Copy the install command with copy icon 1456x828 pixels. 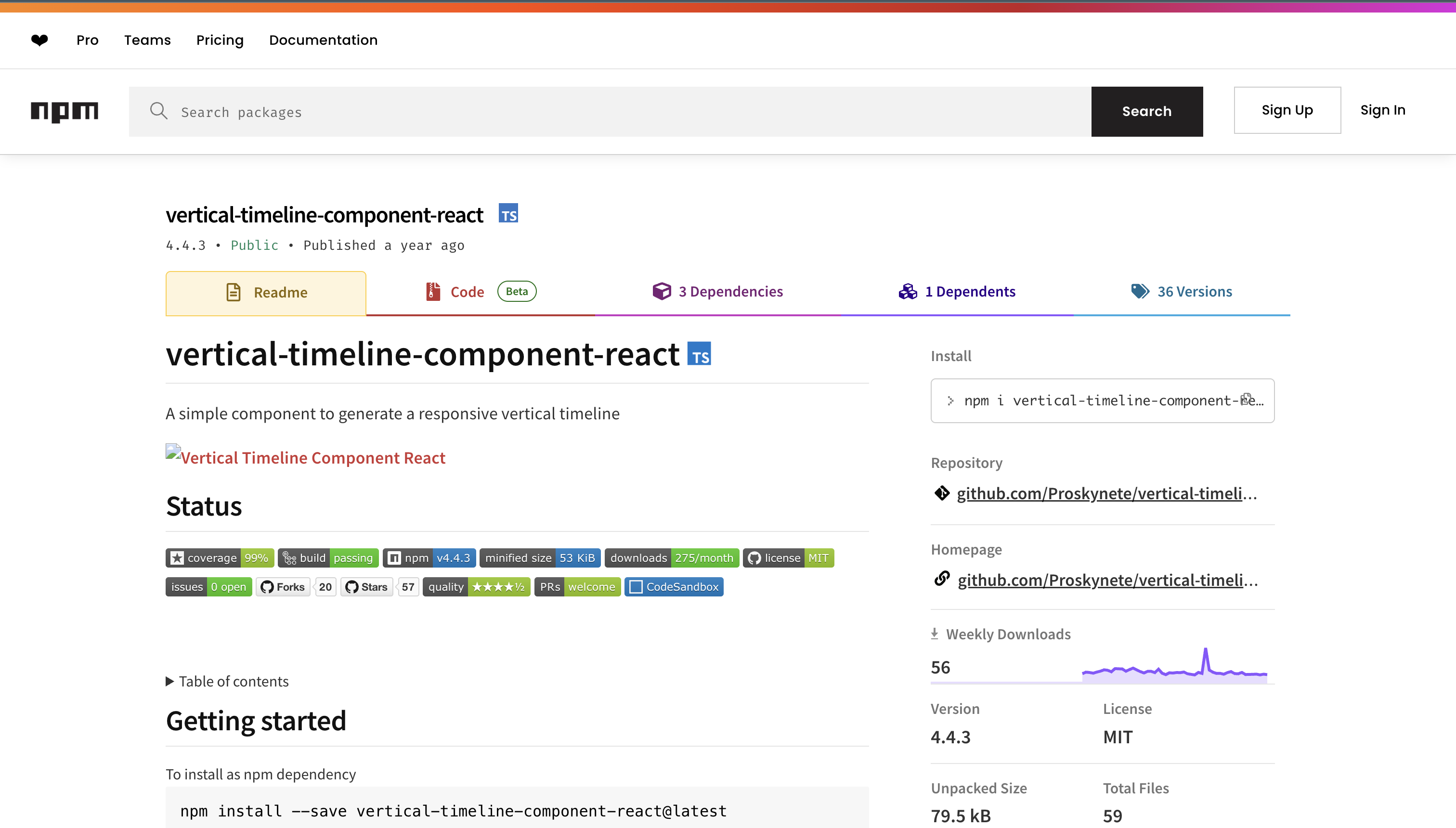(x=1246, y=399)
